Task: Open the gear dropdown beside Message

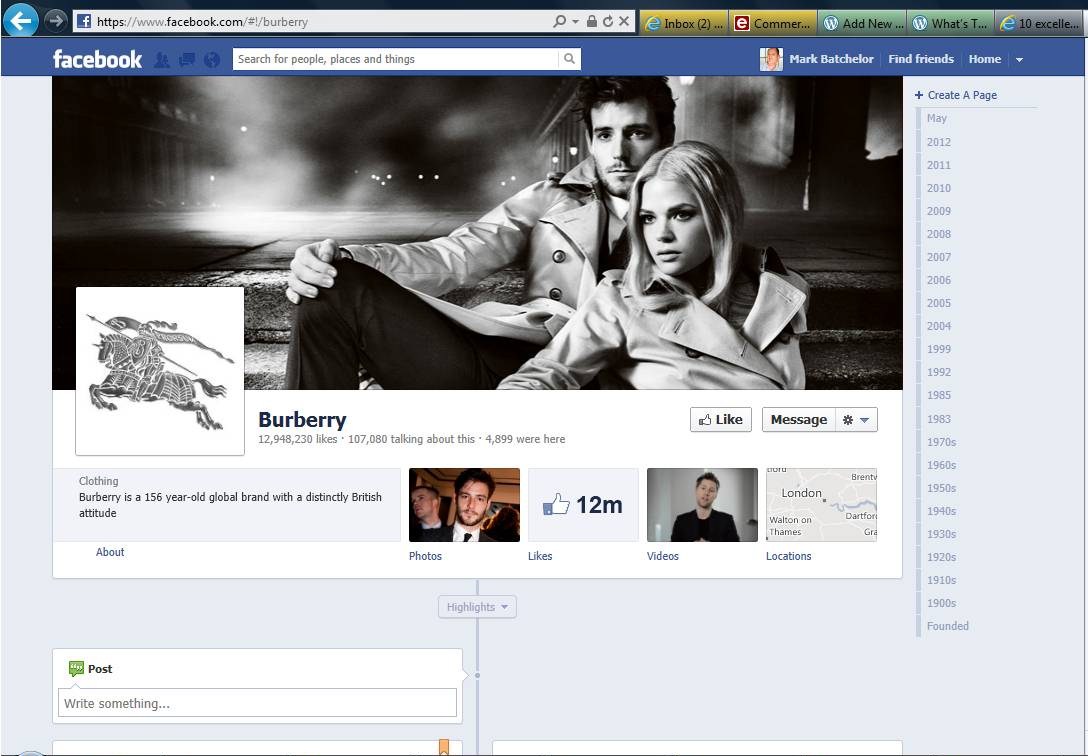Action: 855,420
